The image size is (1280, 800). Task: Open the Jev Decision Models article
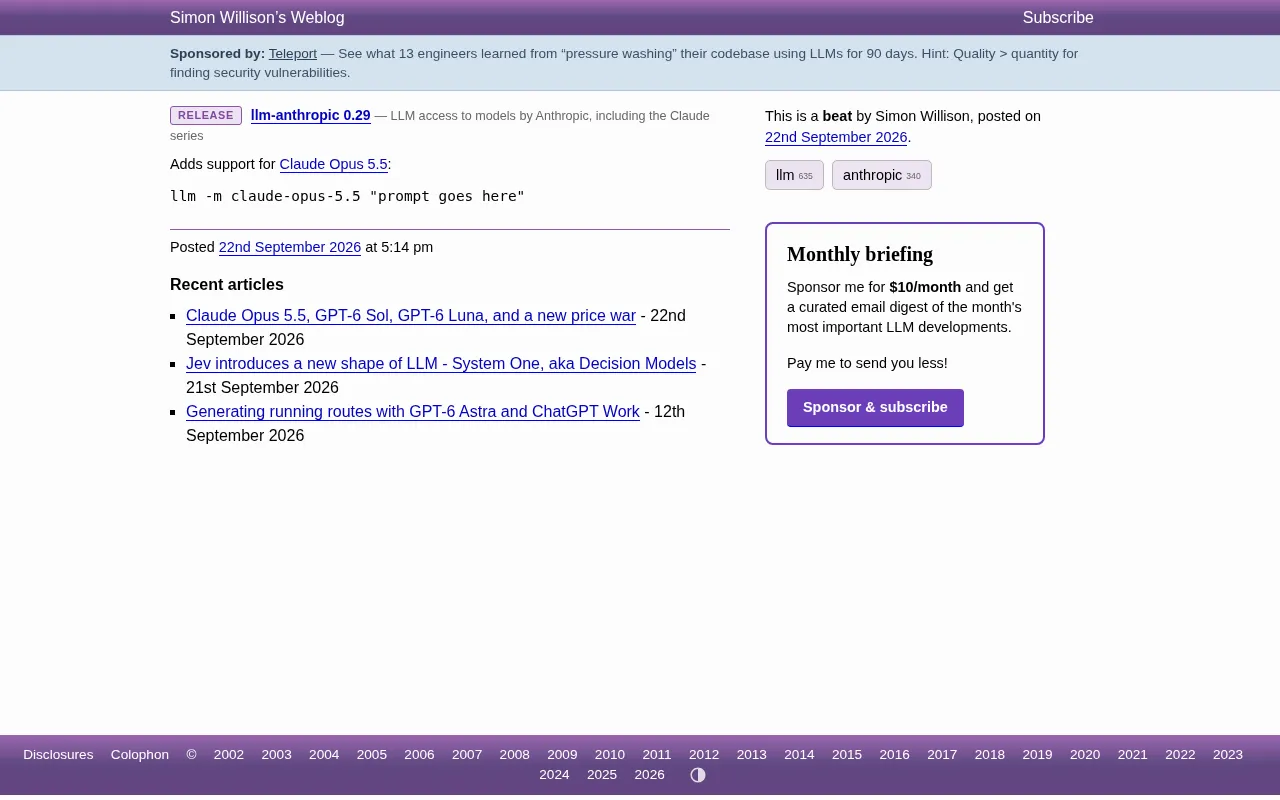tap(441, 364)
